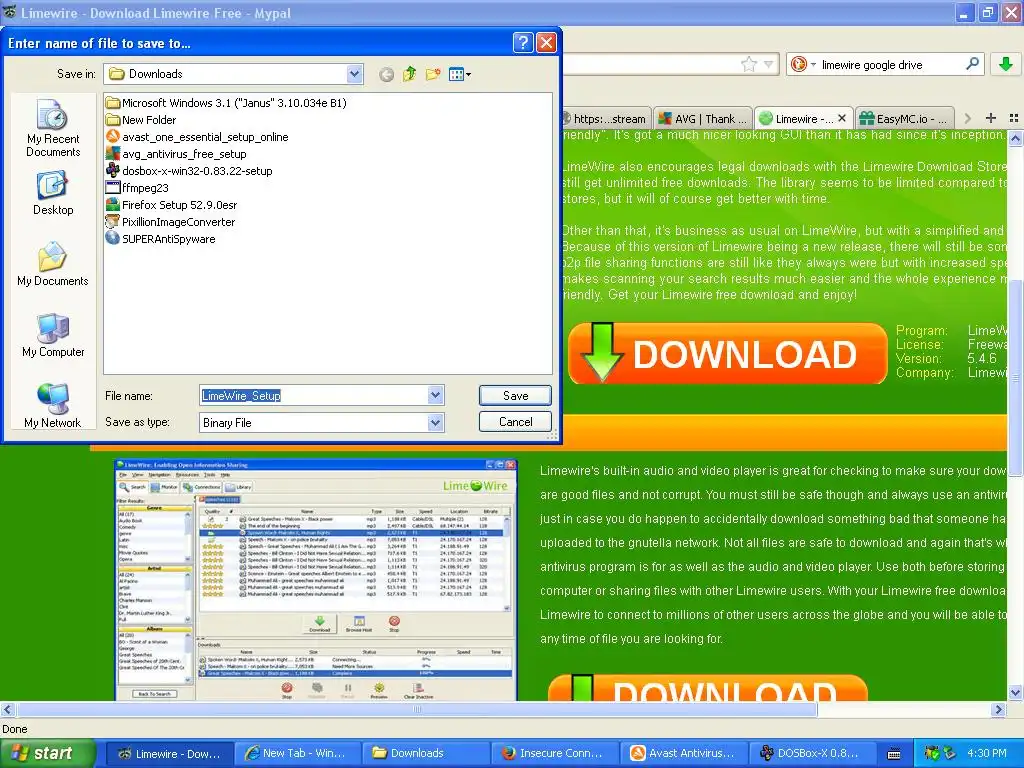The height and width of the screenshot is (768, 1024).
Task: Open the Mypal downloads arrow button
Action: coord(1006,64)
